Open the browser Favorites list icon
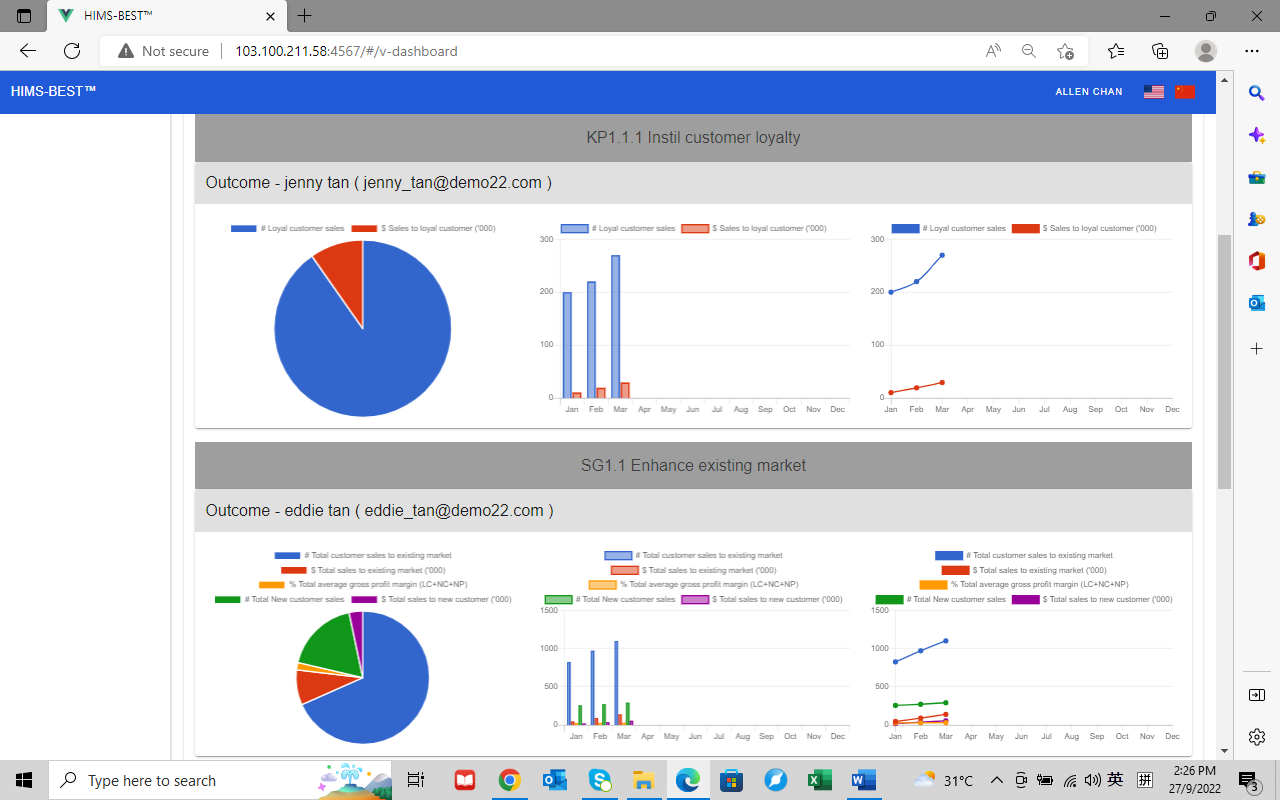The image size is (1280, 800). tap(1116, 51)
